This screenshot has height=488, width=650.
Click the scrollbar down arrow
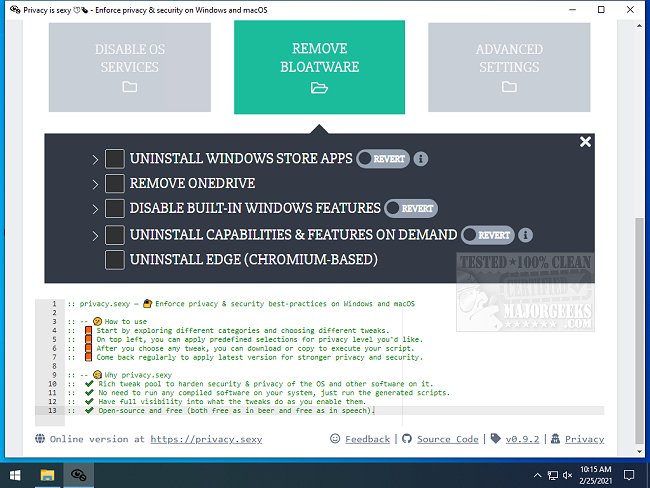pos(639,452)
